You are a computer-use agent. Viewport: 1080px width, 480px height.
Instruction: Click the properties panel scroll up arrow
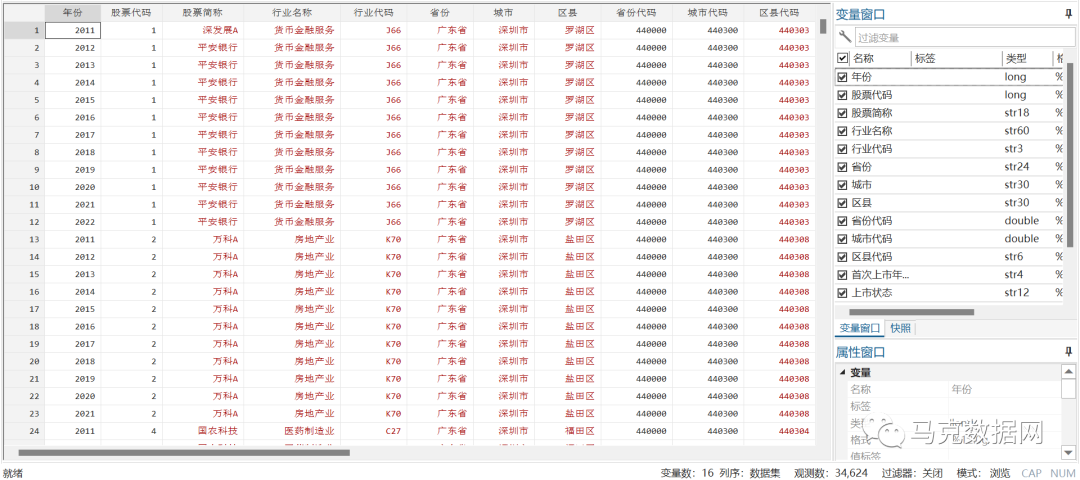1068,371
